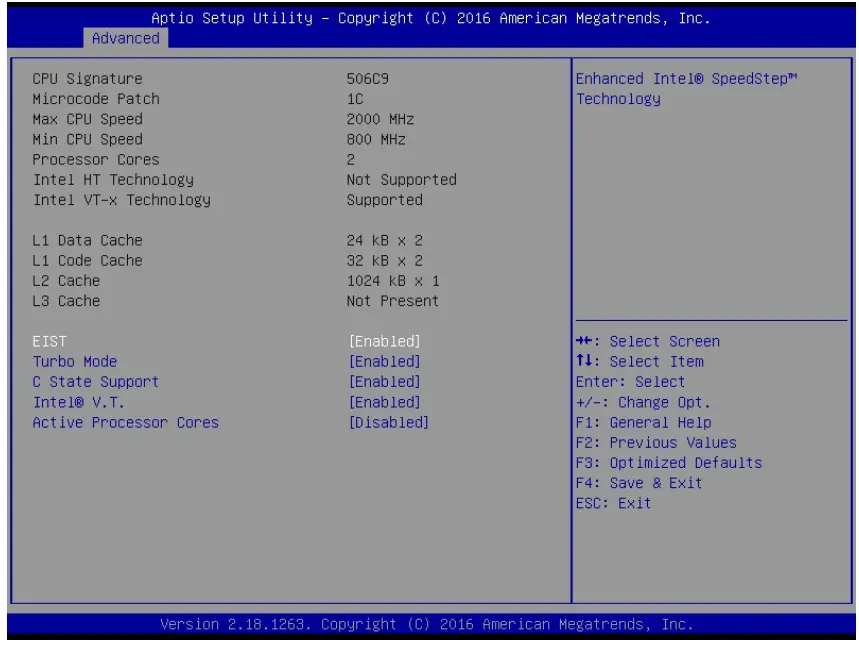Screen dimensions: 859x645
Task: Click the F2: Previous Values hint
Action: click(x=656, y=443)
